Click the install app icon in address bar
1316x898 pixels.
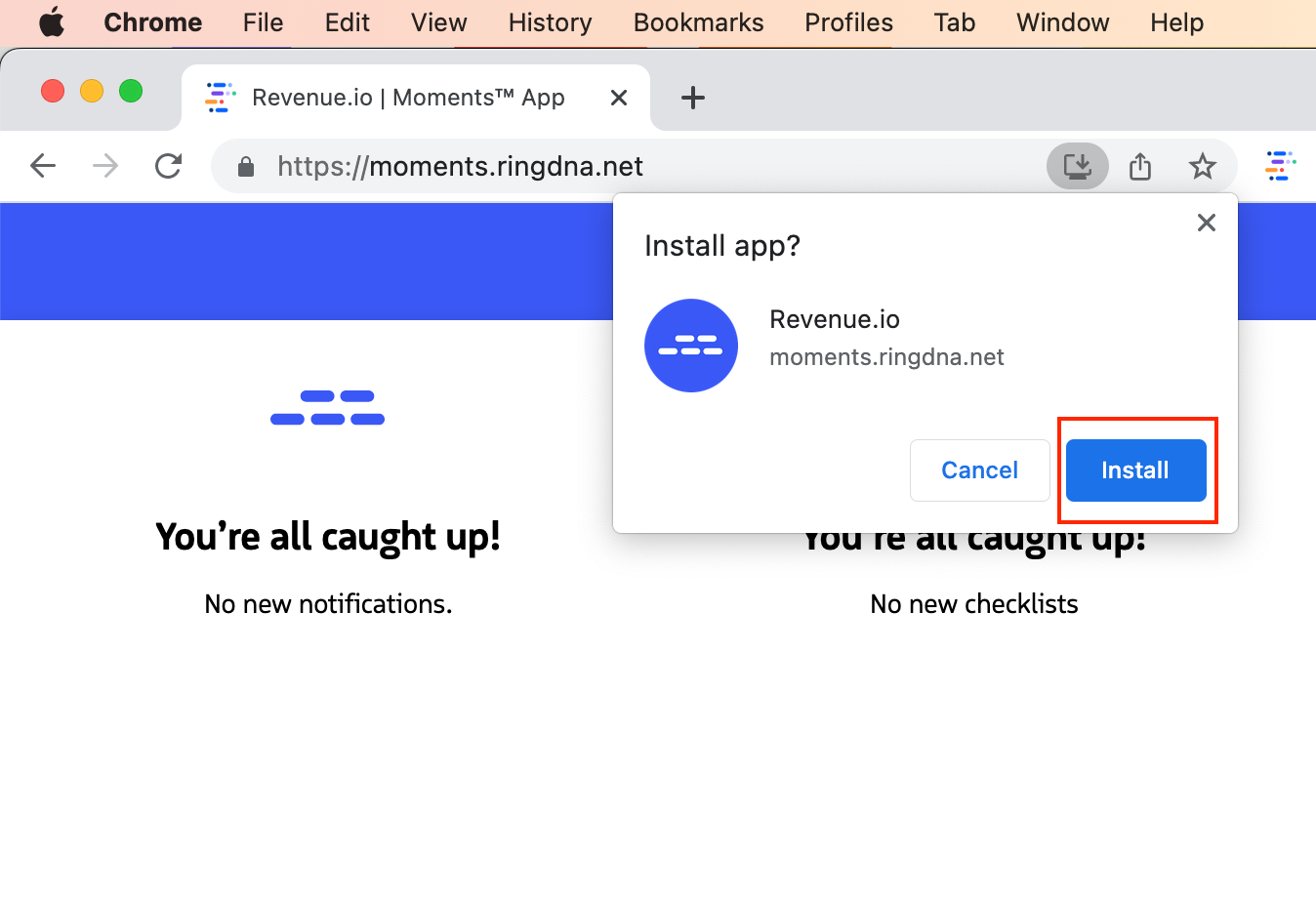click(x=1078, y=166)
